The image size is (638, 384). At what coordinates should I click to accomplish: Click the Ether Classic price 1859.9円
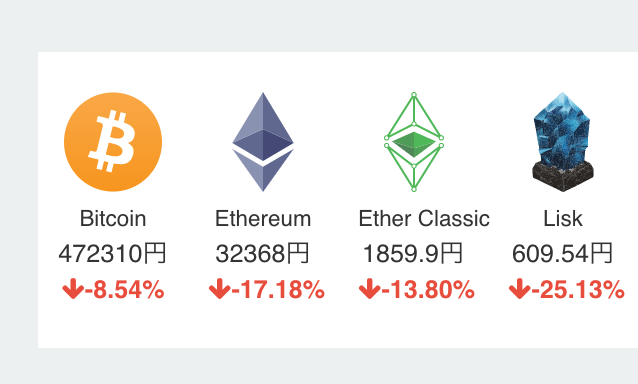click(x=413, y=253)
